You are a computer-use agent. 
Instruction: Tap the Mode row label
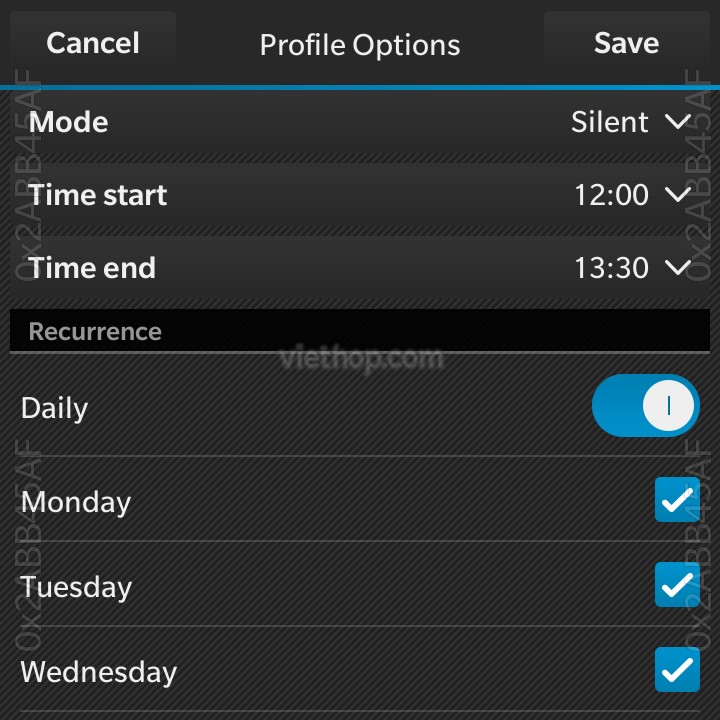[x=68, y=122]
